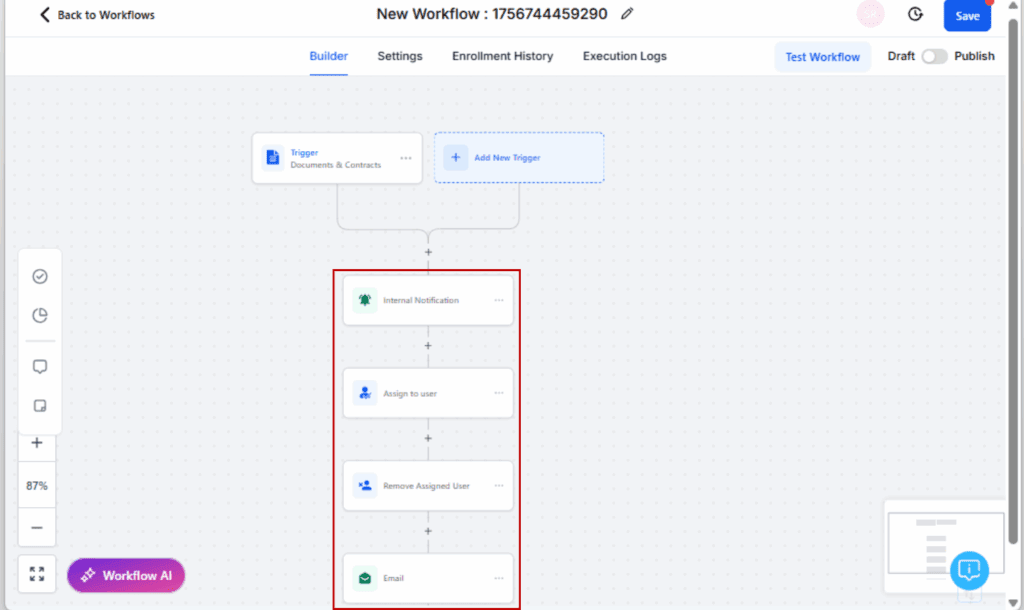Add a step between Internal Notification and Assign to user
Screen dimensions: 1024x610
pyautogui.click(x=428, y=345)
